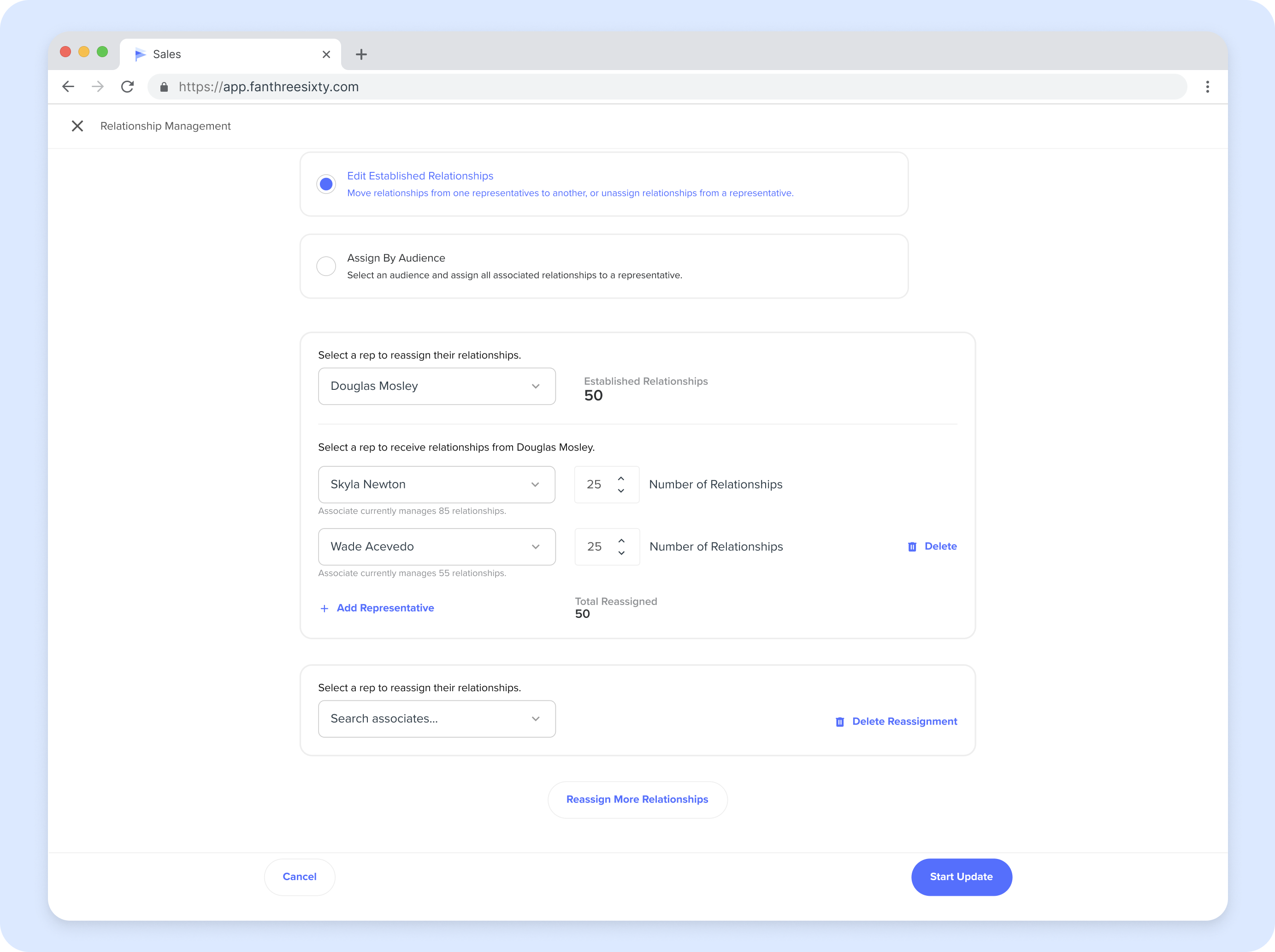
Task: Click the address bar URL field
Action: coord(667,87)
